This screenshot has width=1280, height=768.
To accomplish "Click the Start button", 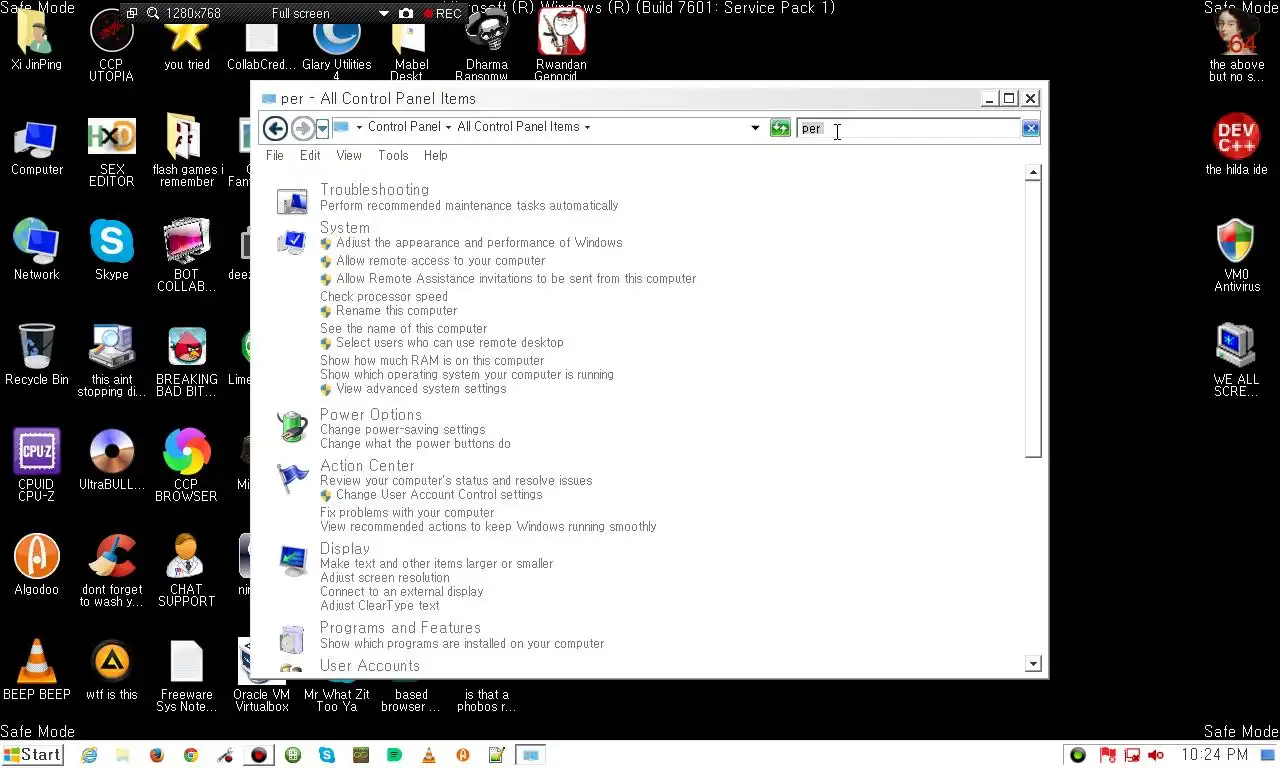I will 33,755.
